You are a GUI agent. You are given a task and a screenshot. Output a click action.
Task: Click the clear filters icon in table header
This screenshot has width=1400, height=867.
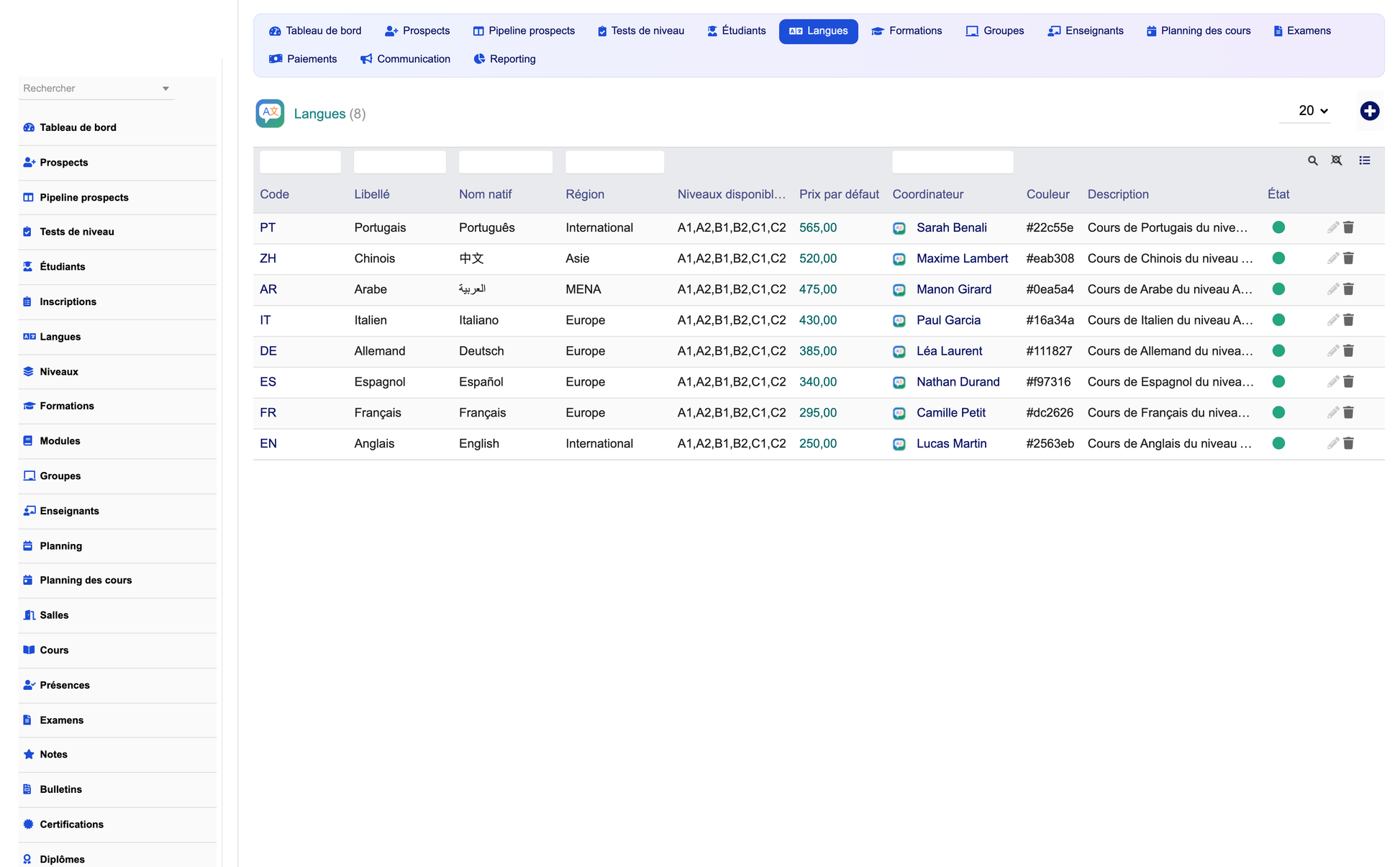[1336, 160]
